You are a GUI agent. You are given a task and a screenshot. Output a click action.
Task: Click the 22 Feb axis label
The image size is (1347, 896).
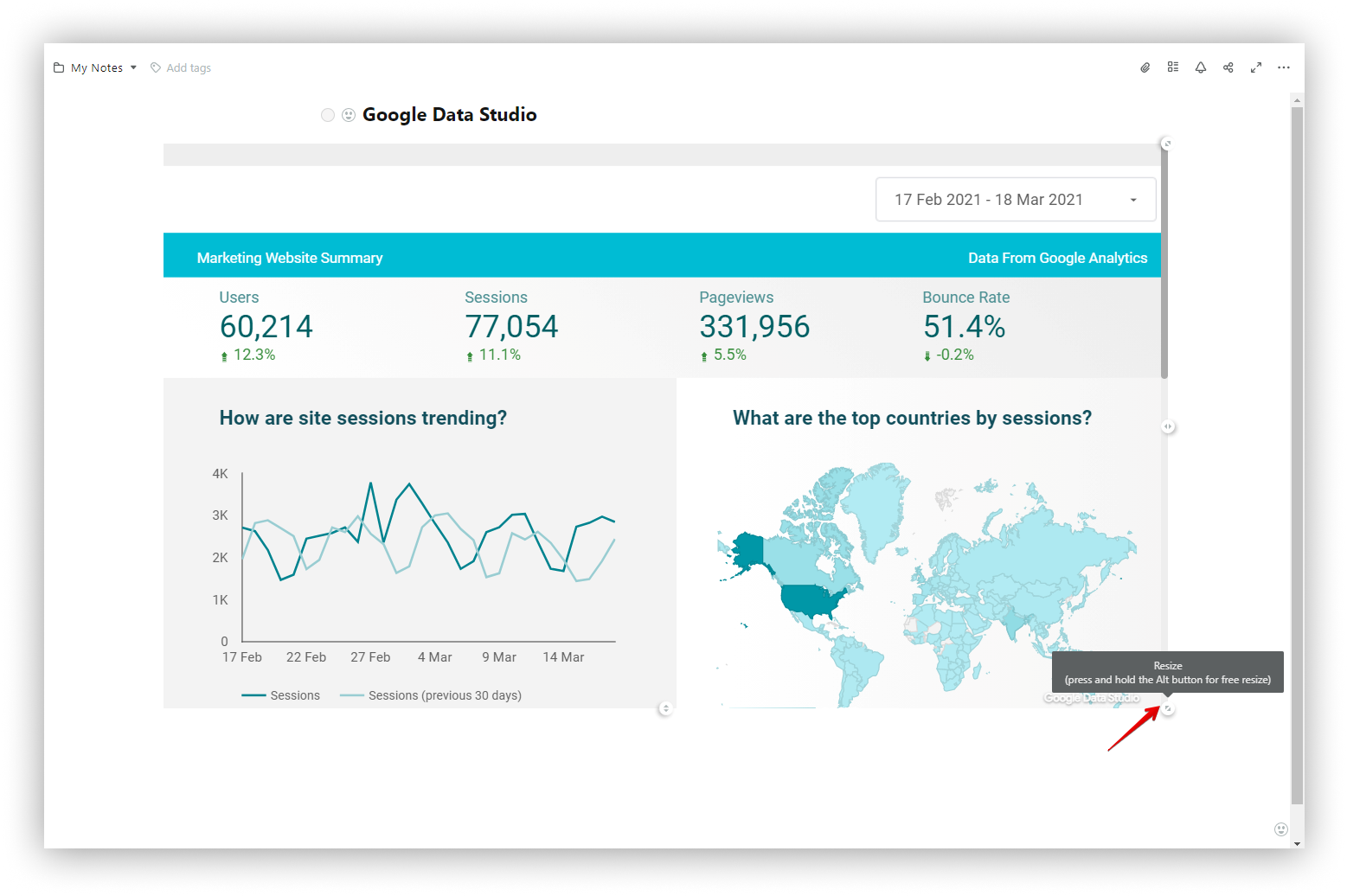(306, 657)
